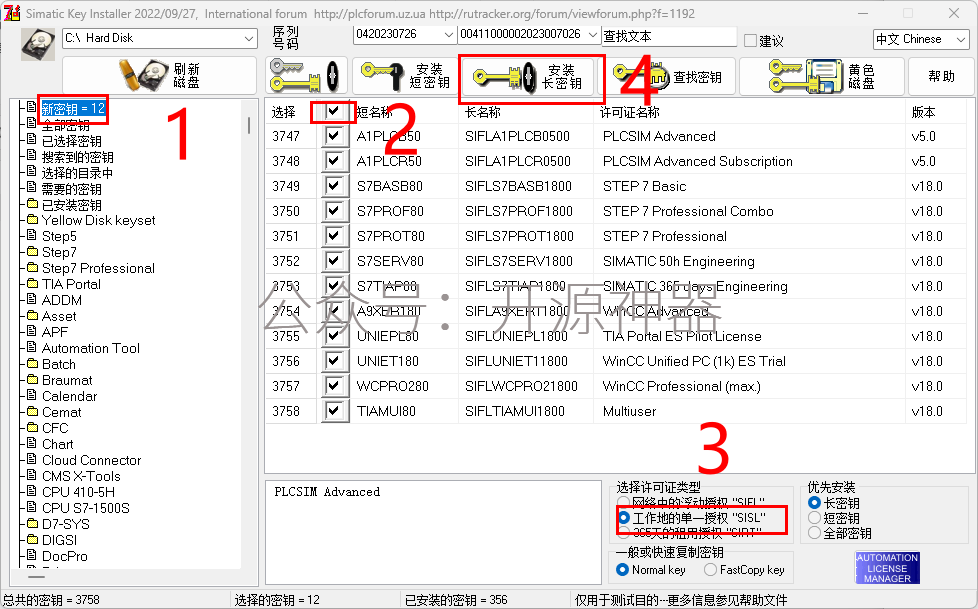Choose the 长密钥 priority radio
Image resolution: width=978 pixels, height=609 pixels.
point(814,502)
